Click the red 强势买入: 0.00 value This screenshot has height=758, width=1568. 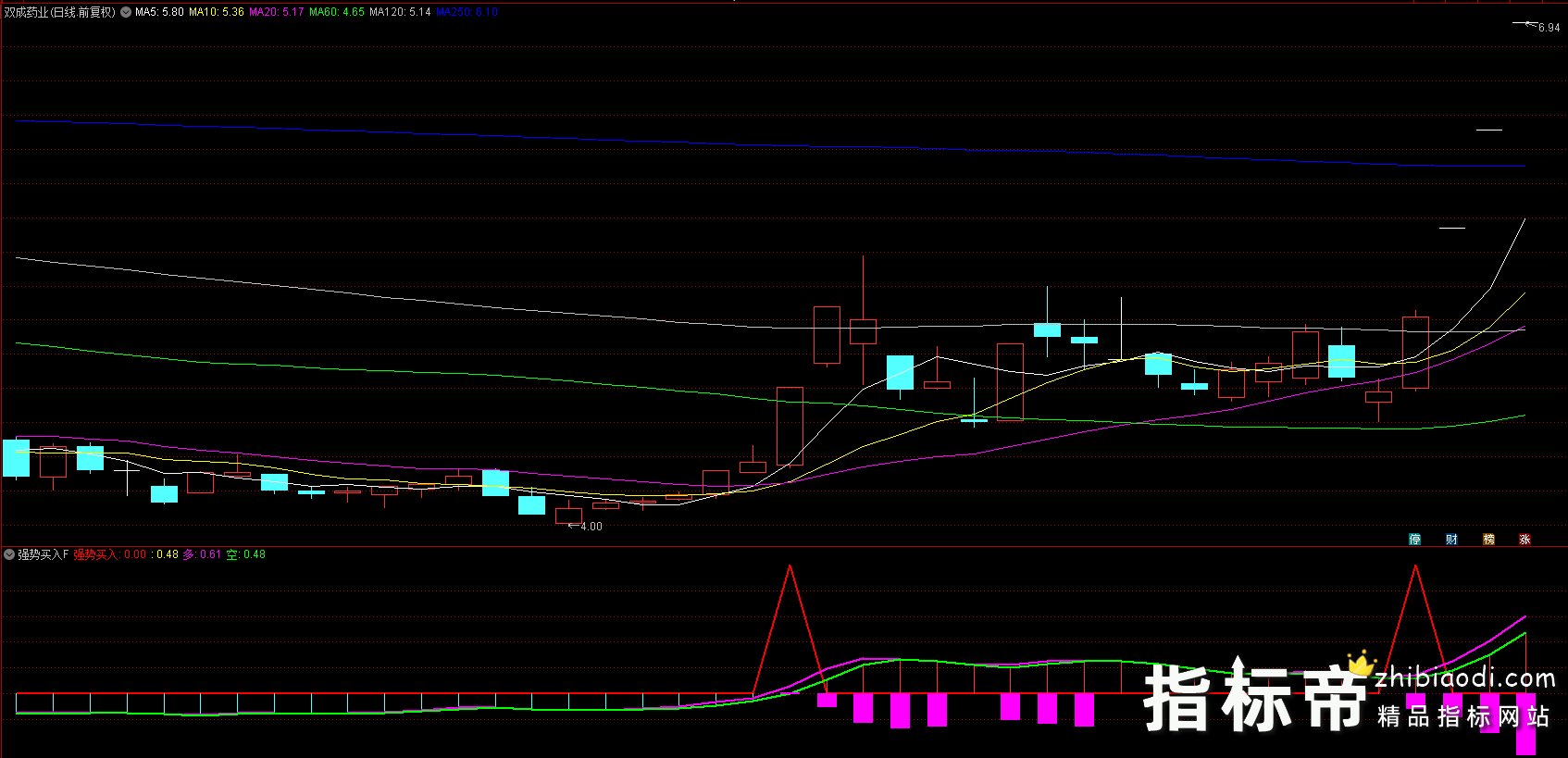click(110, 554)
